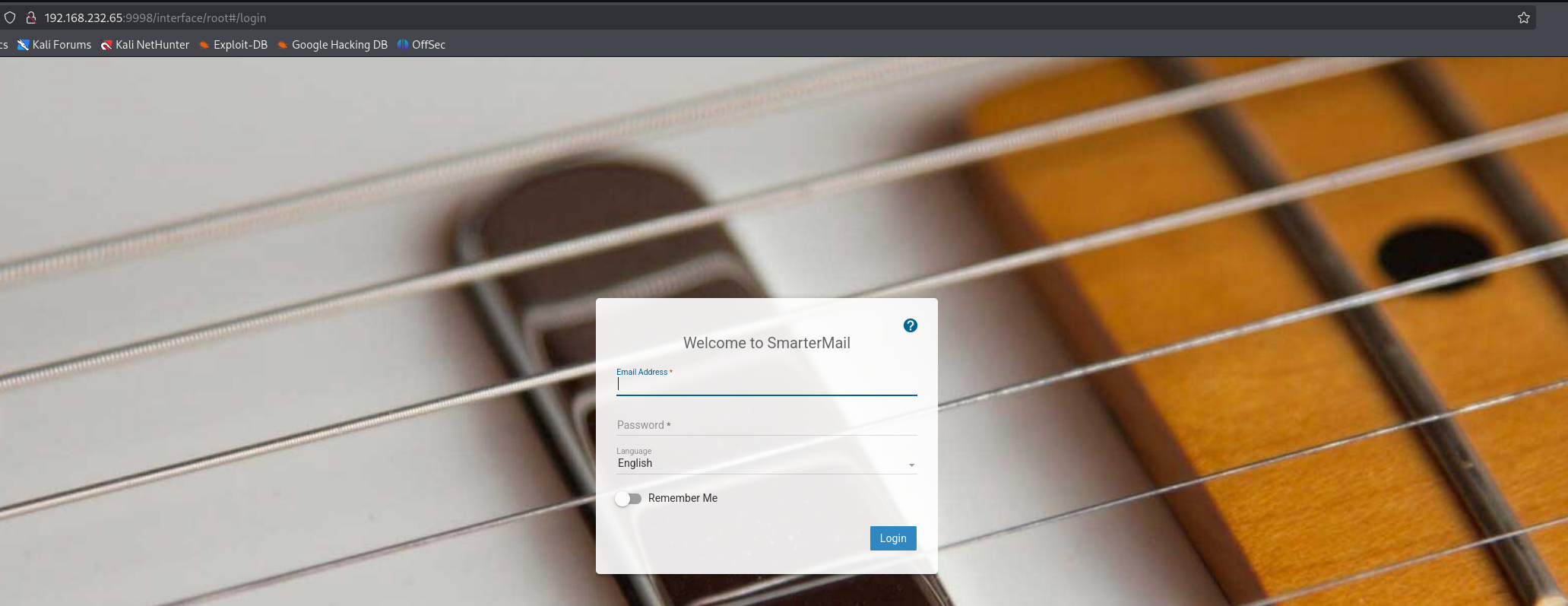
Task: Open the SmarterMail help question mark icon
Action: coord(910,325)
